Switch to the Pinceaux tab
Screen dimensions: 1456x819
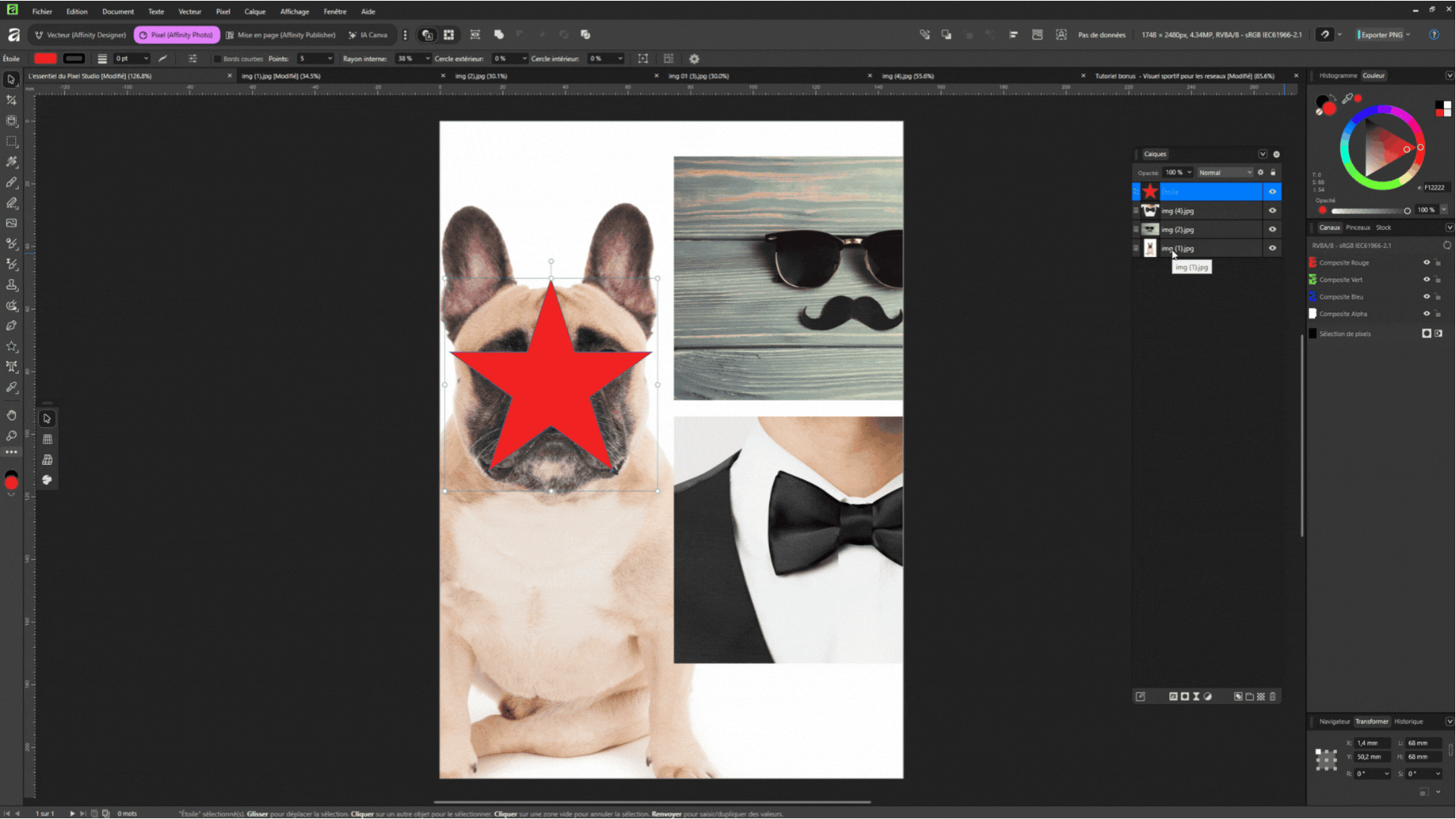1357,227
